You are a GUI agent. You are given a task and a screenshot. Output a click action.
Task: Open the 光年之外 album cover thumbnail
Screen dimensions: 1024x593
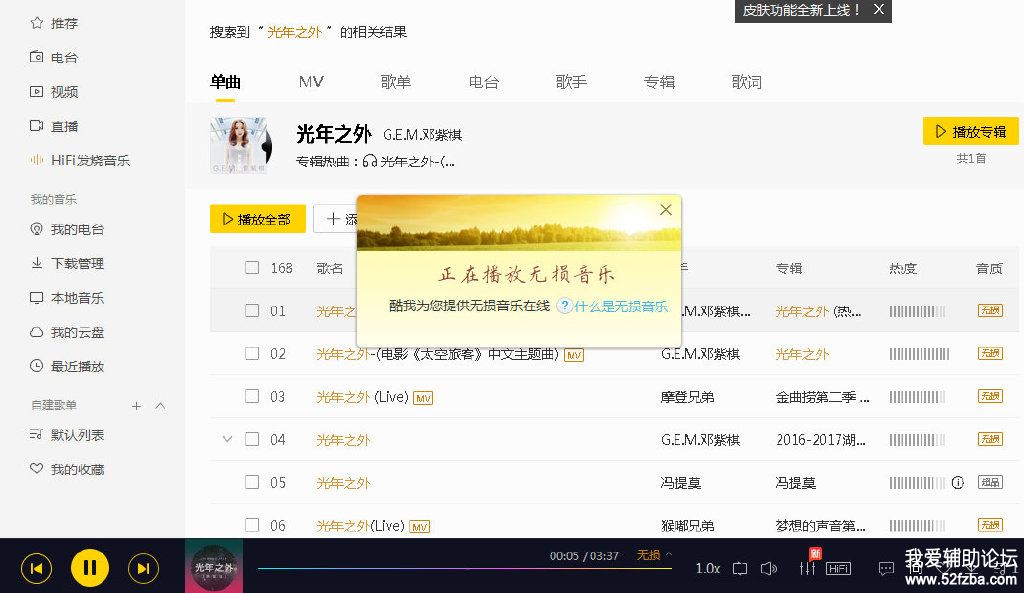239,145
